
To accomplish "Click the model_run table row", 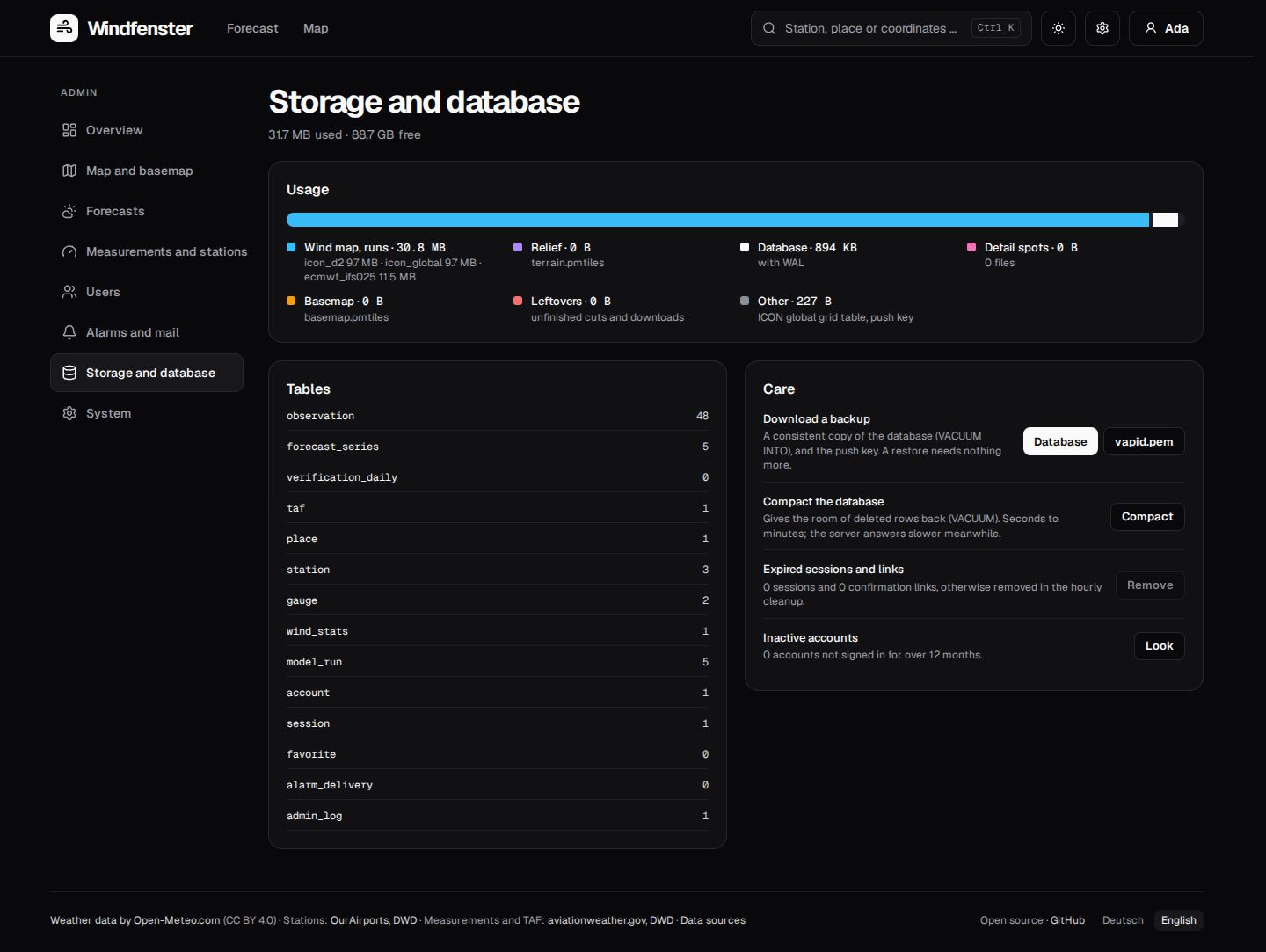I will coord(498,662).
